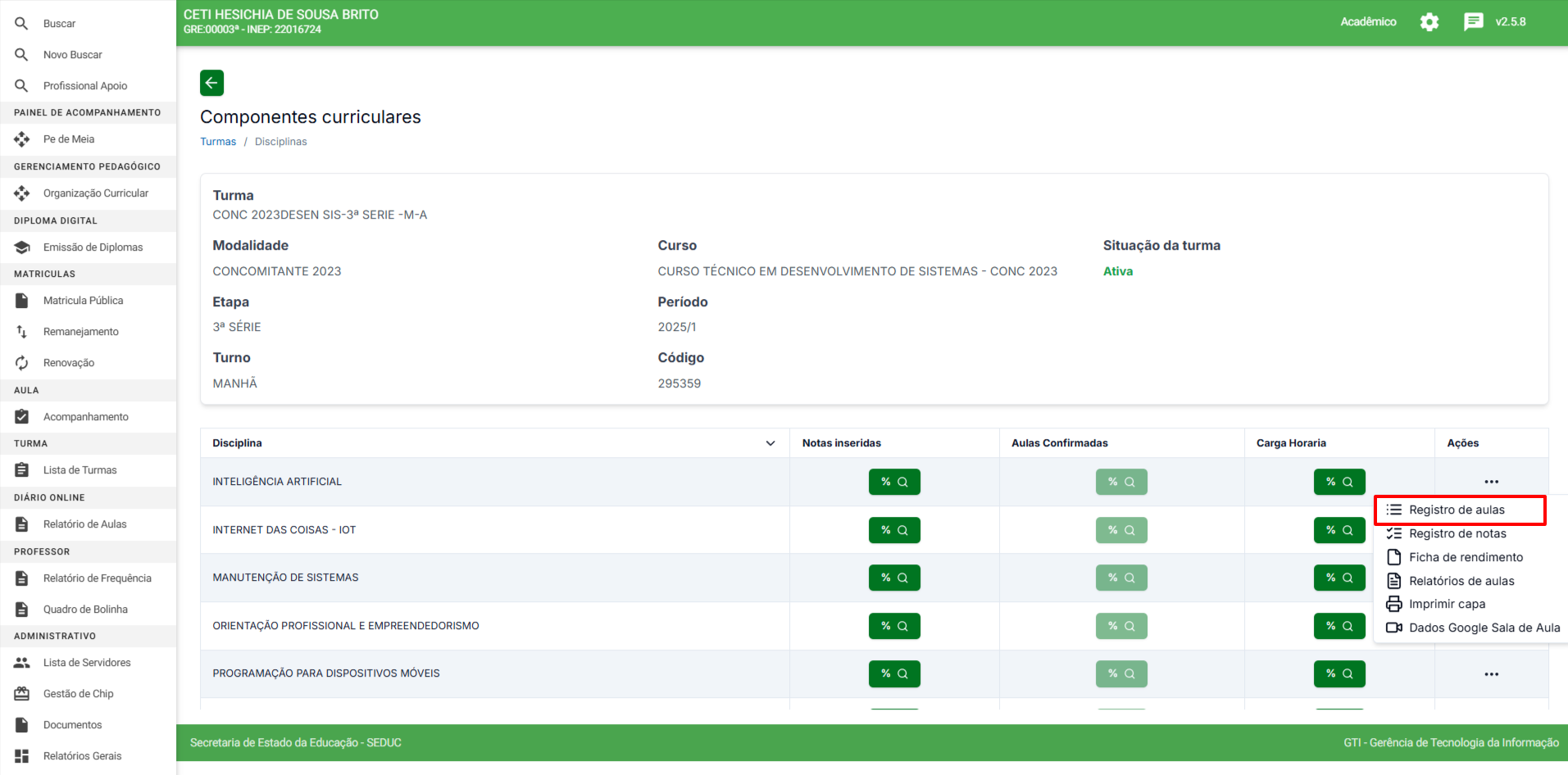Open the chat messages icon in header

pos(1473,22)
